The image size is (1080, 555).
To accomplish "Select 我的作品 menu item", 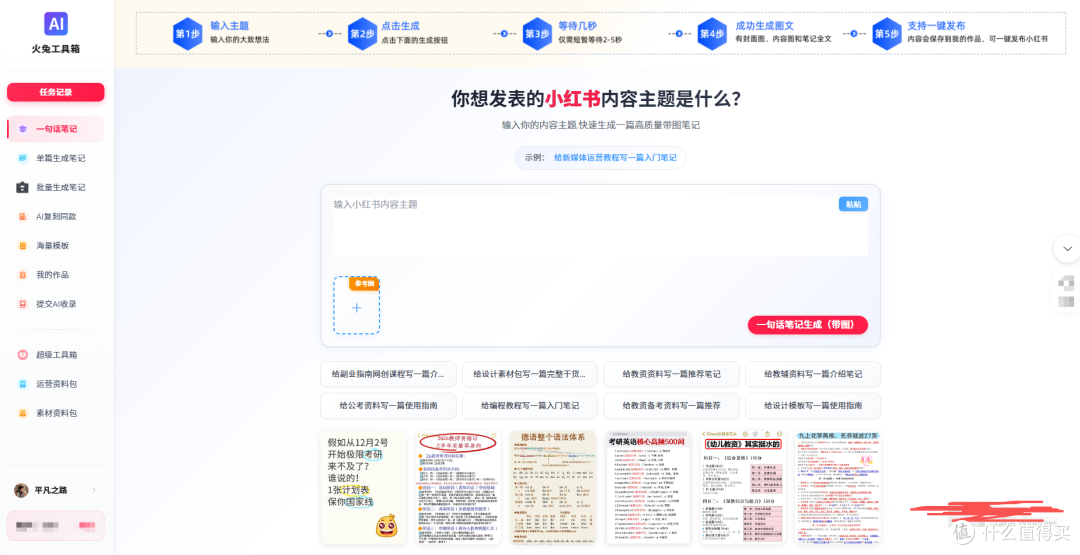I will (56, 275).
